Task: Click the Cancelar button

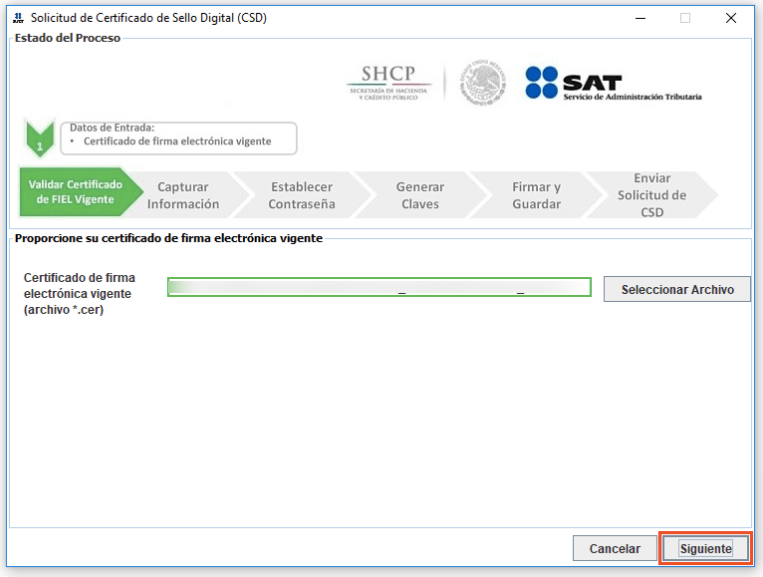Action: pos(615,548)
